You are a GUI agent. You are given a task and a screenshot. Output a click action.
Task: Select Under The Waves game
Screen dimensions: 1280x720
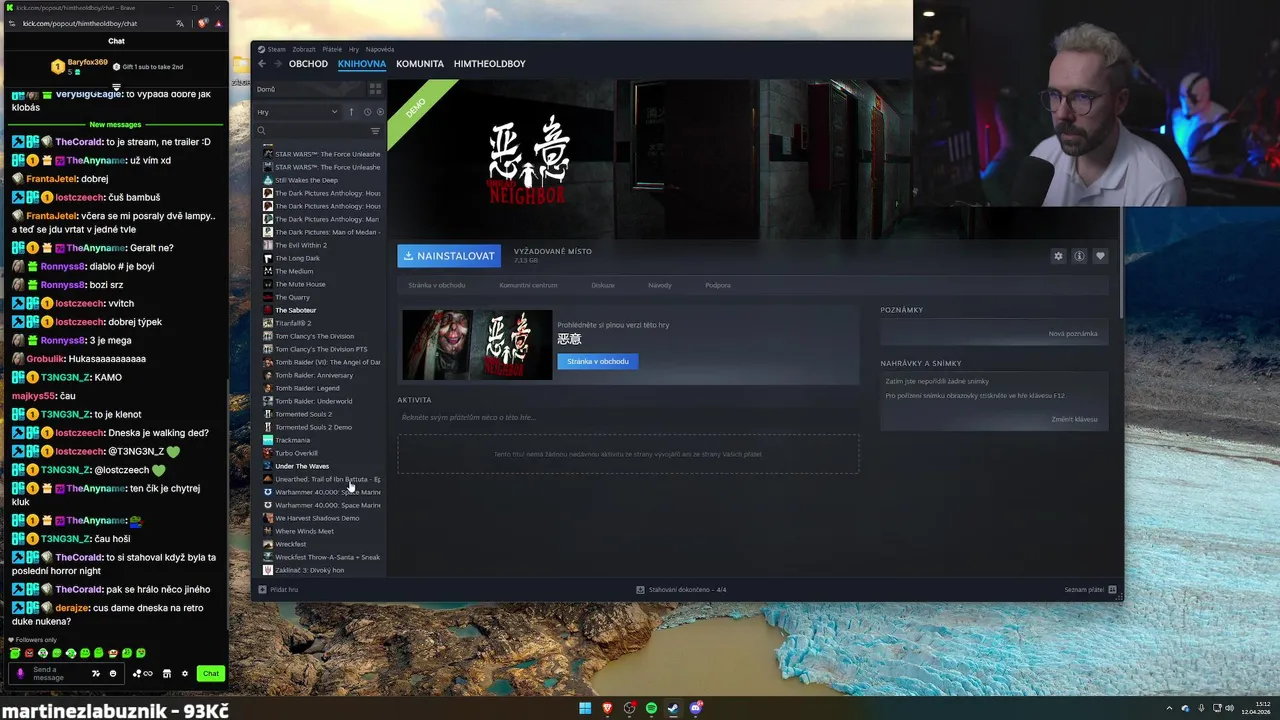tap(302, 466)
